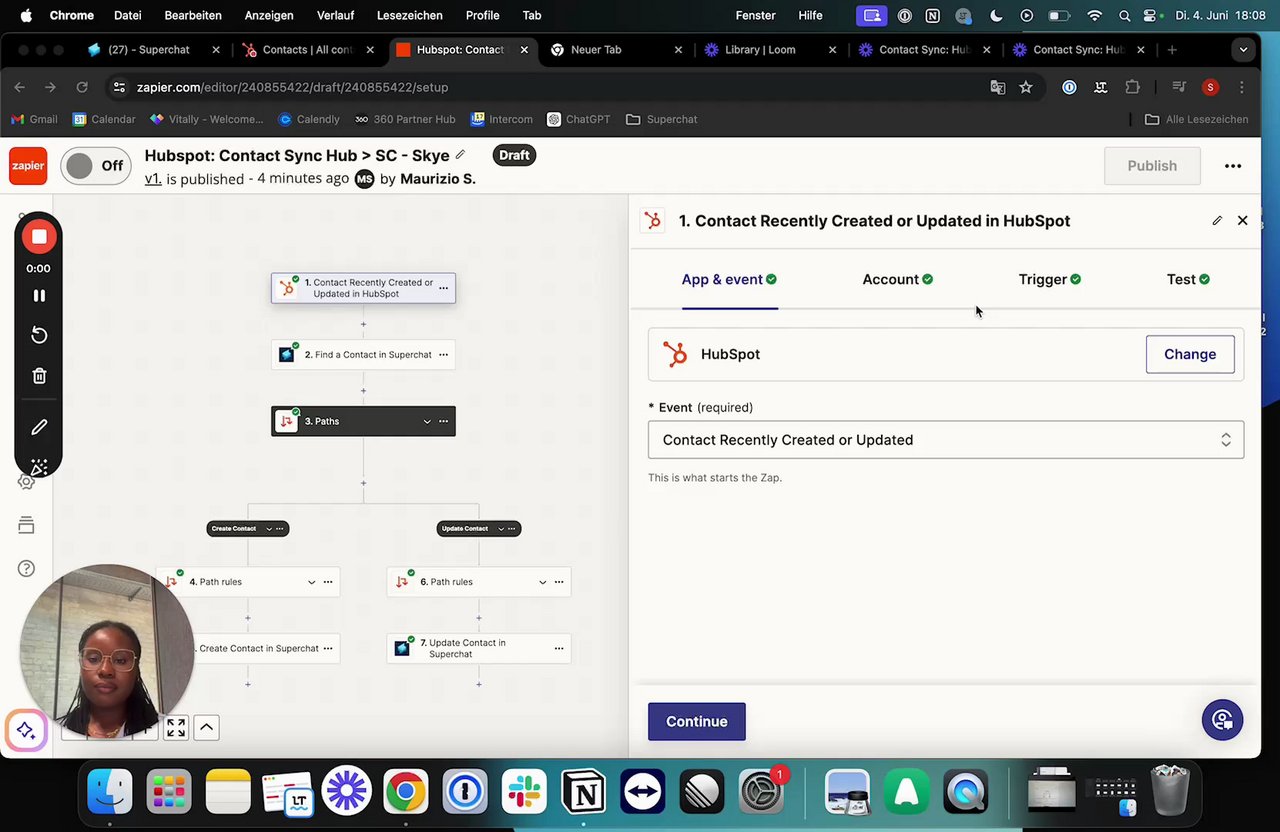
Task: Open the v1. version link
Action: click(153, 178)
